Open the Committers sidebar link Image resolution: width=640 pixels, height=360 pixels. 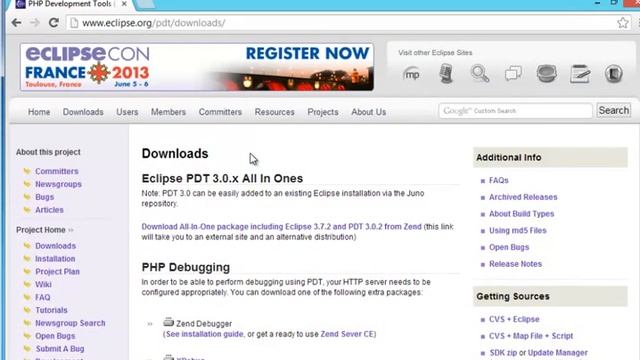(x=57, y=171)
